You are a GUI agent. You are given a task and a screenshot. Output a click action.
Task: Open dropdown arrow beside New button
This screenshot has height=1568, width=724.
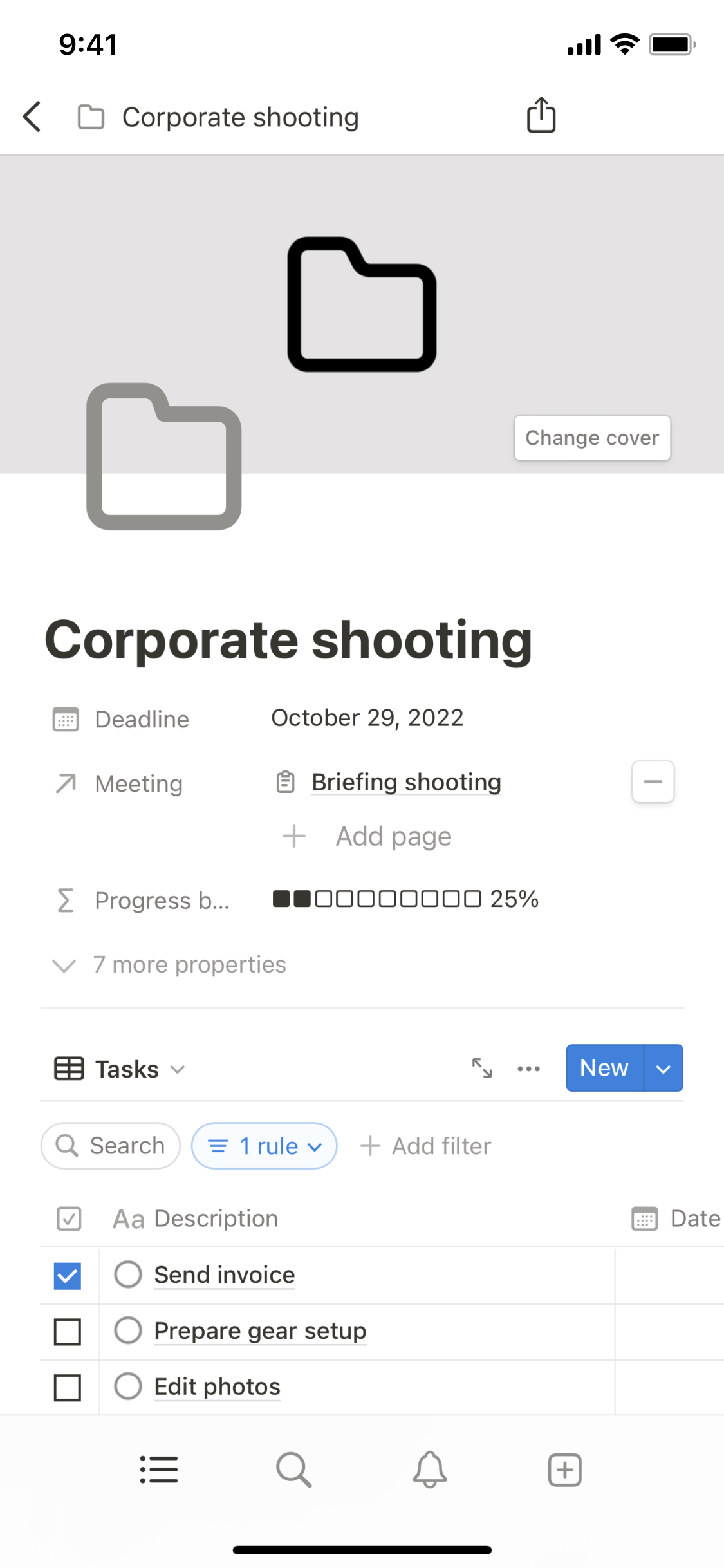[663, 1069]
